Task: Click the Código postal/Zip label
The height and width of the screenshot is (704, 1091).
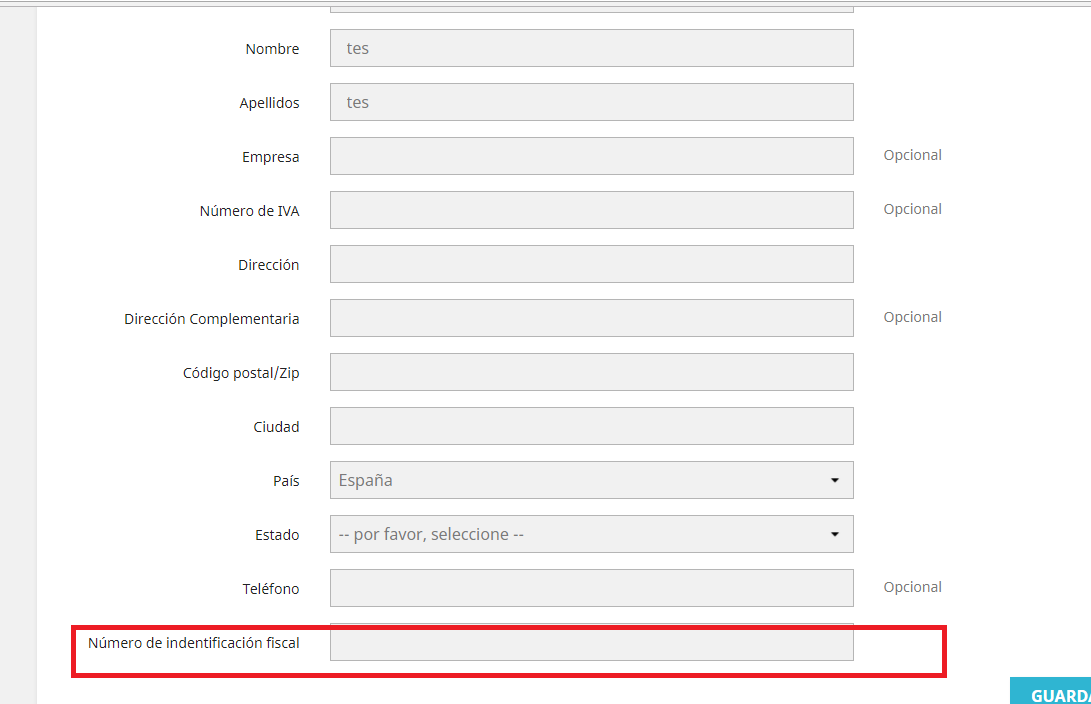Action: 241,374
